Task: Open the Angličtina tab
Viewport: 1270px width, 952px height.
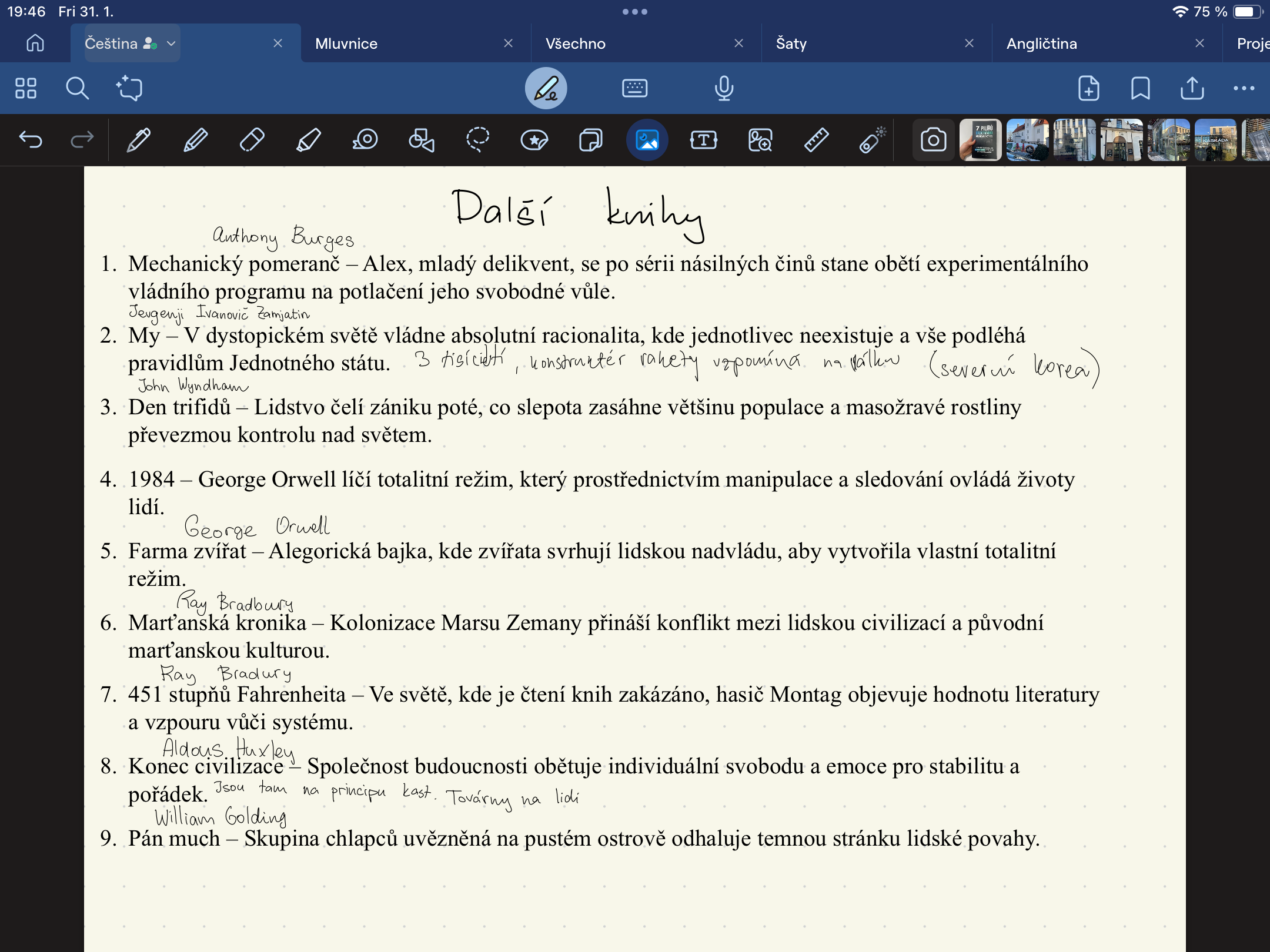Action: click(x=1041, y=43)
